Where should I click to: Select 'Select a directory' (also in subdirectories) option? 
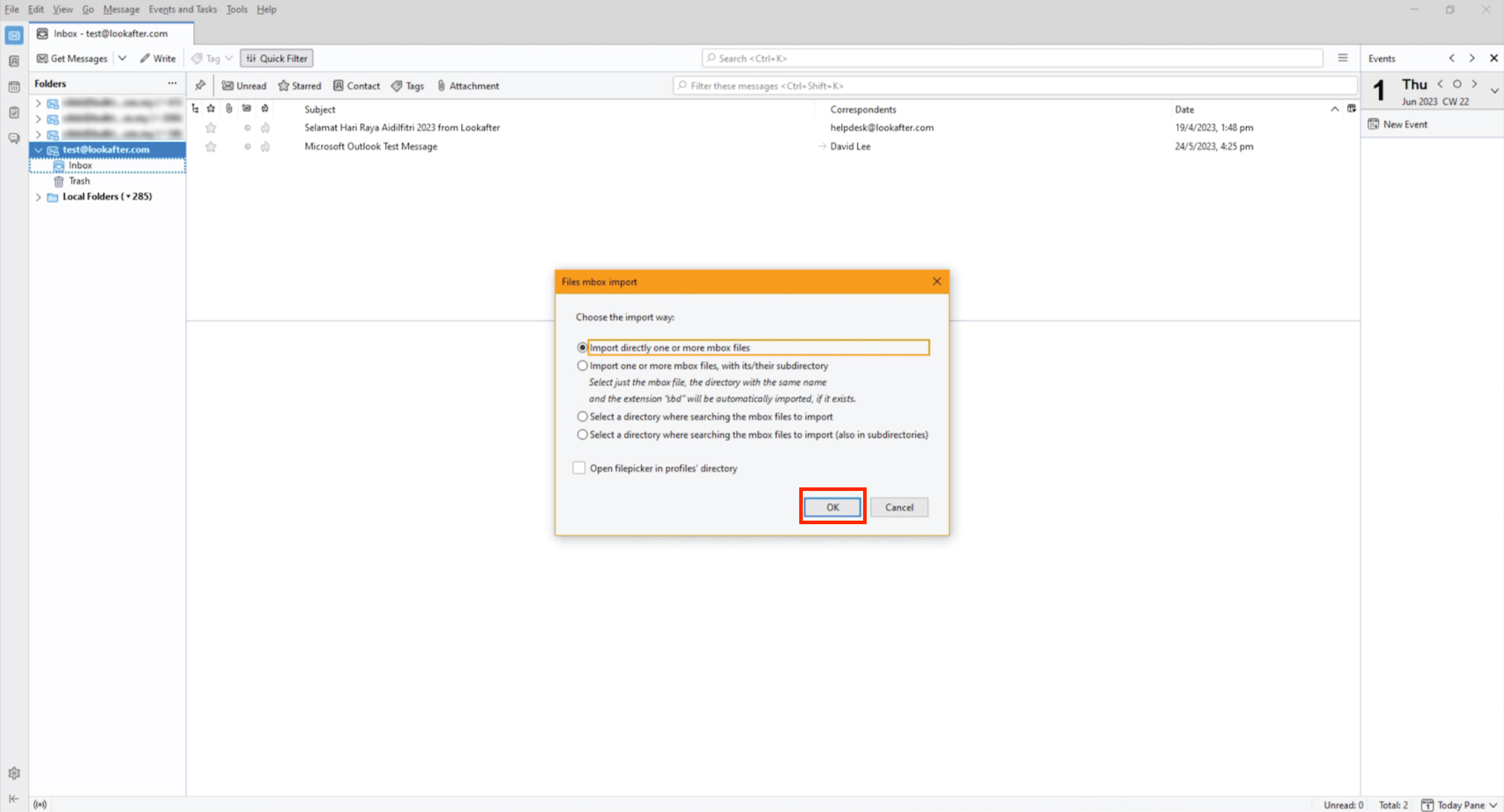click(x=582, y=435)
